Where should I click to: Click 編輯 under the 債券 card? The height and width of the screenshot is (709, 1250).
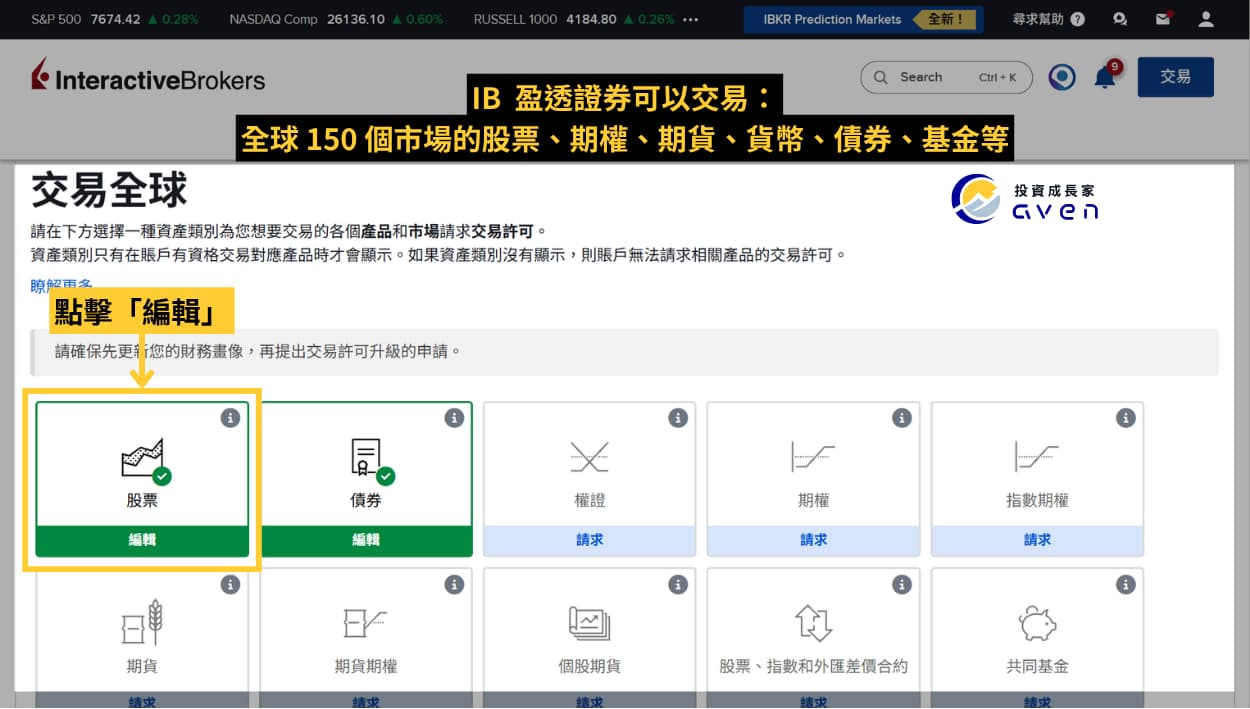pos(366,540)
